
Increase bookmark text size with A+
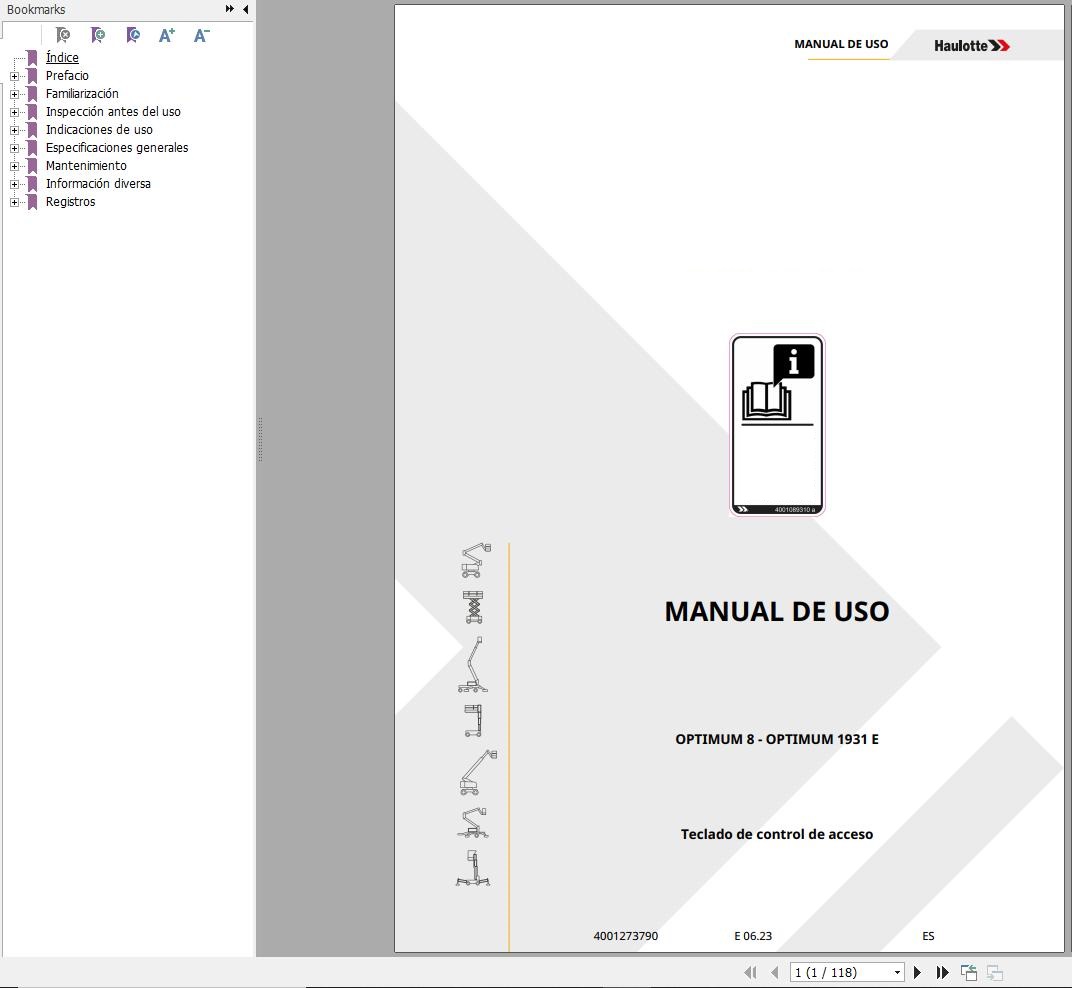click(166, 35)
